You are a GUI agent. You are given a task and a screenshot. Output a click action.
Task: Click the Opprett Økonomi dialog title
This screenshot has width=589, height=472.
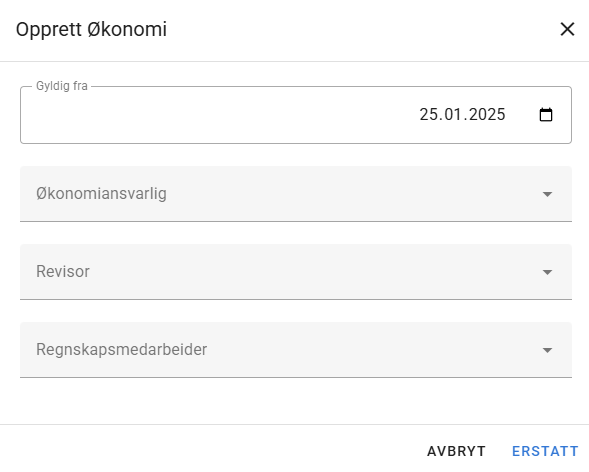pyautogui.click(x=91, y=29)
